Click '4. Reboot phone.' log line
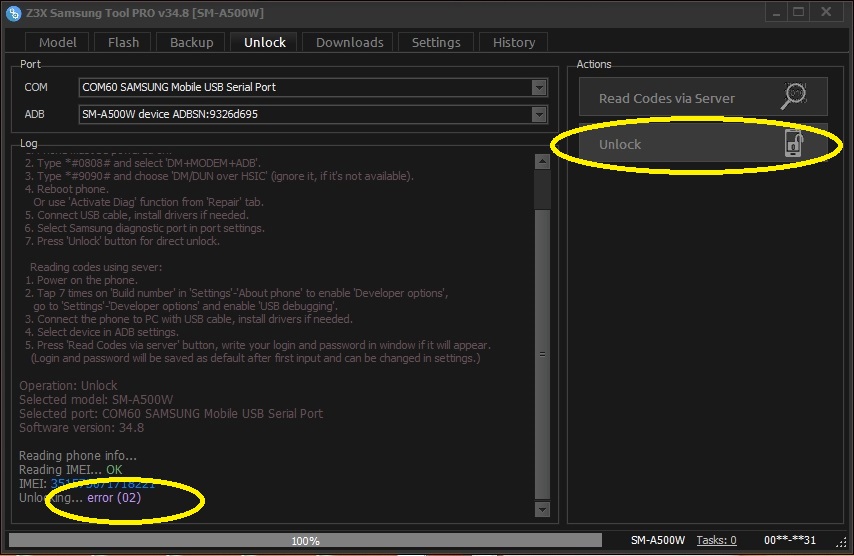This screenshot has width=854, height=556. click(x=66, y=189)
